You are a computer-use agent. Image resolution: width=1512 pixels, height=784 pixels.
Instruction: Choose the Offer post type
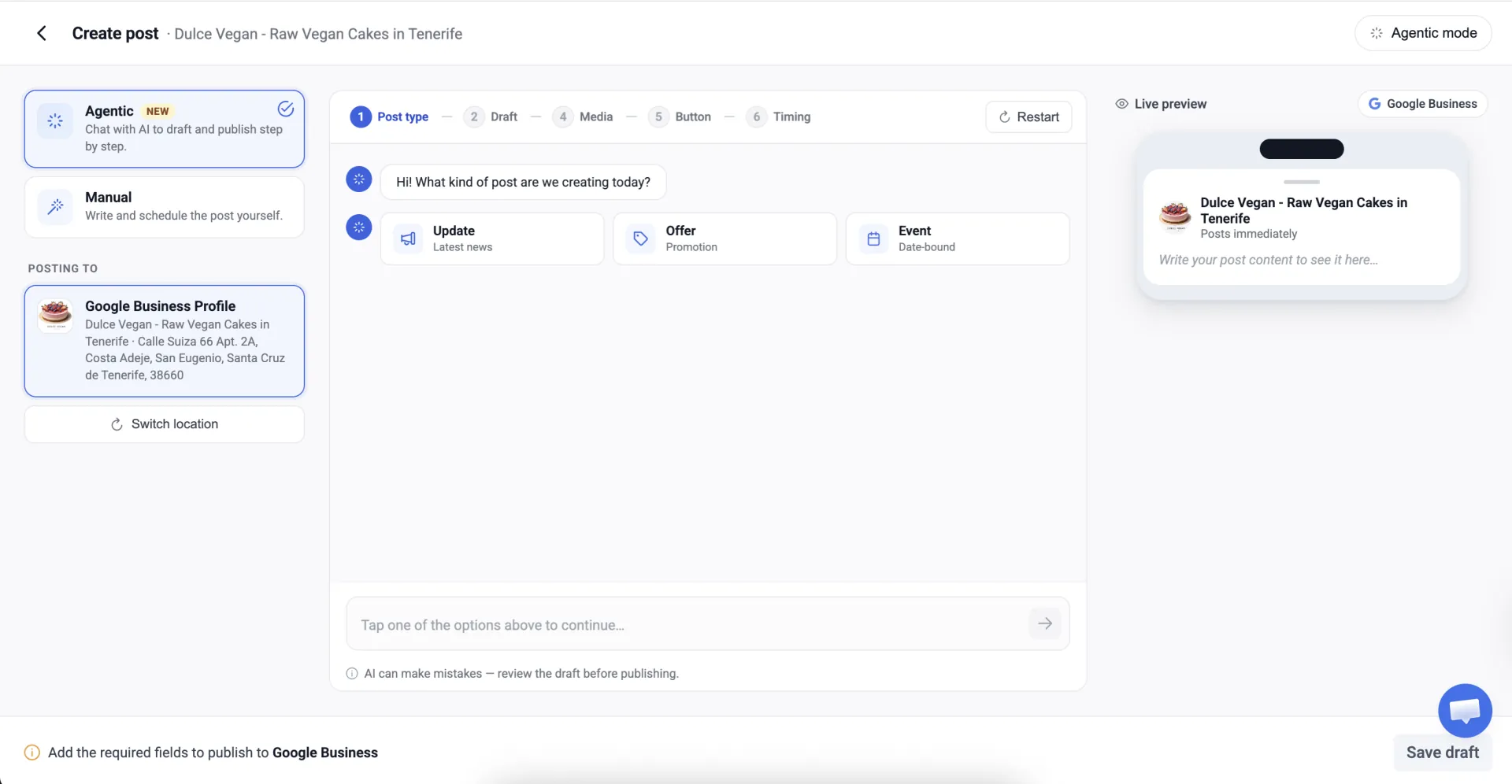click(724, 239)
